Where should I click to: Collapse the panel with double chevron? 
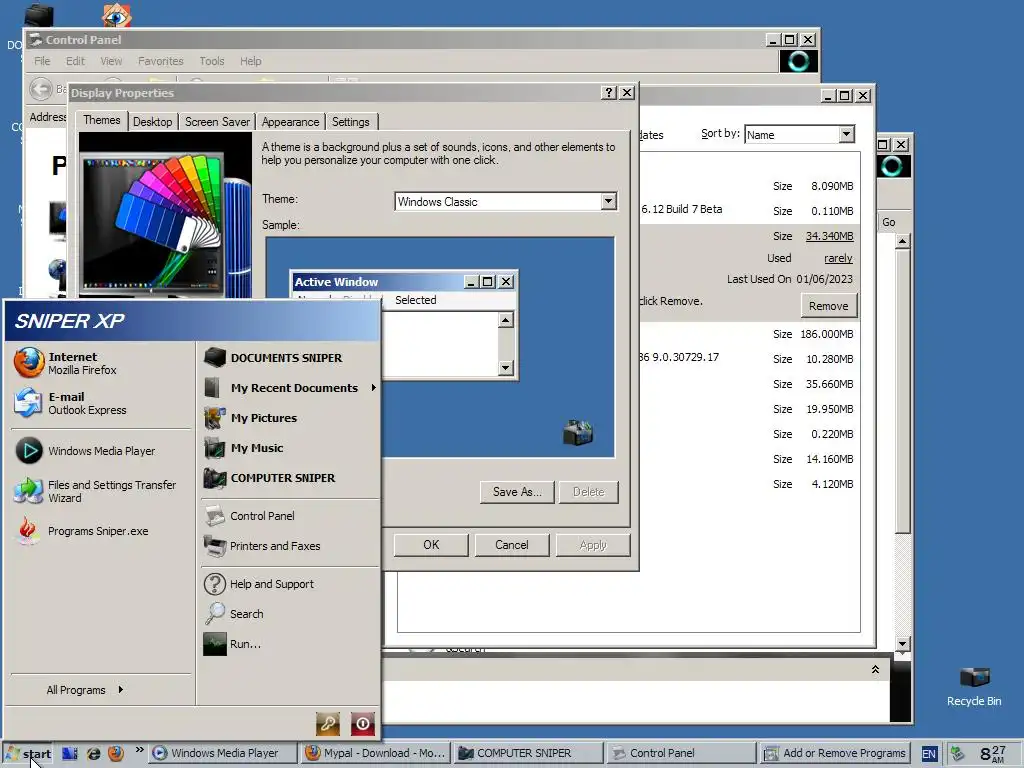pos(875,669)
